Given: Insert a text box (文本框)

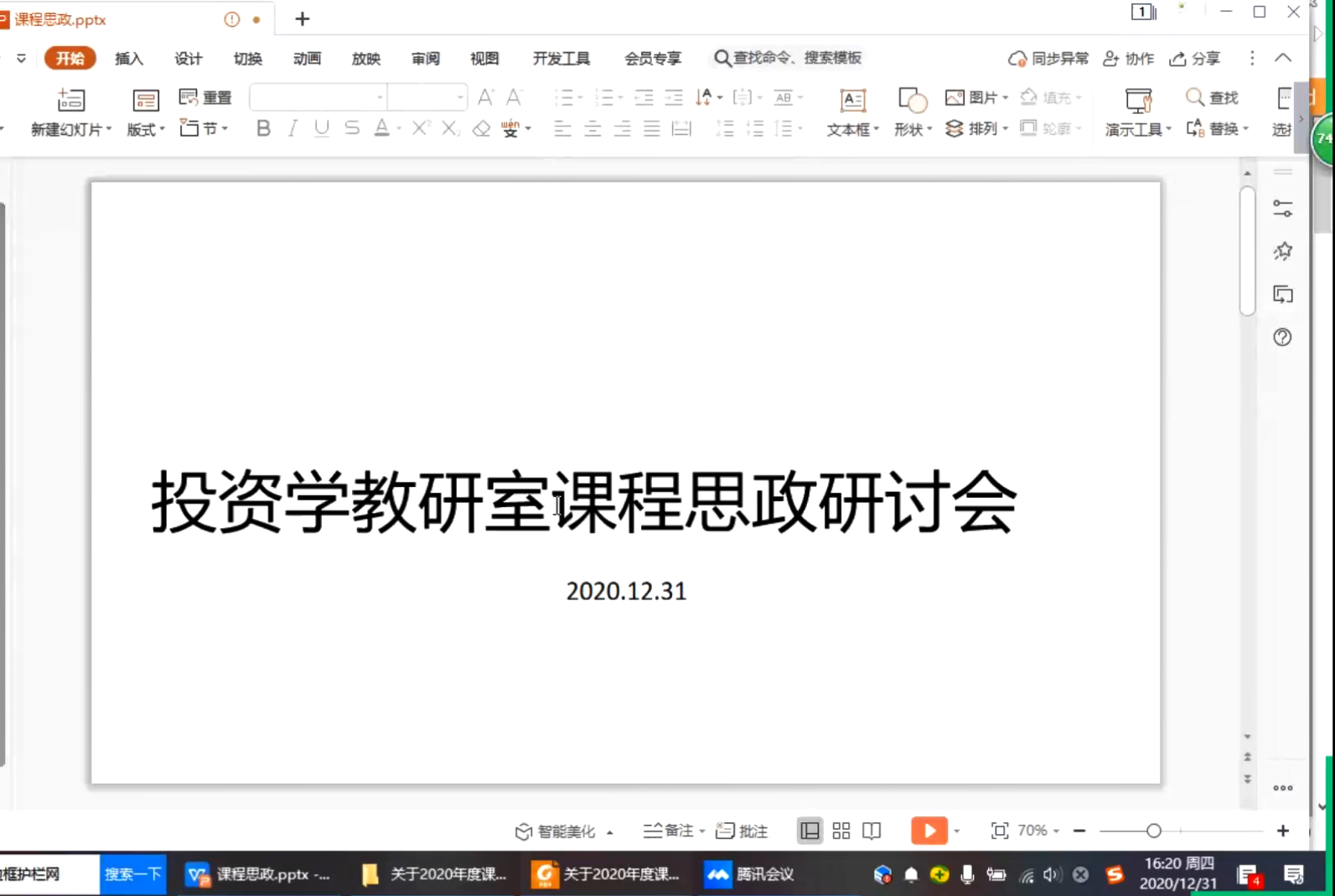Looking at the screenshot, I should coord(852,101).
